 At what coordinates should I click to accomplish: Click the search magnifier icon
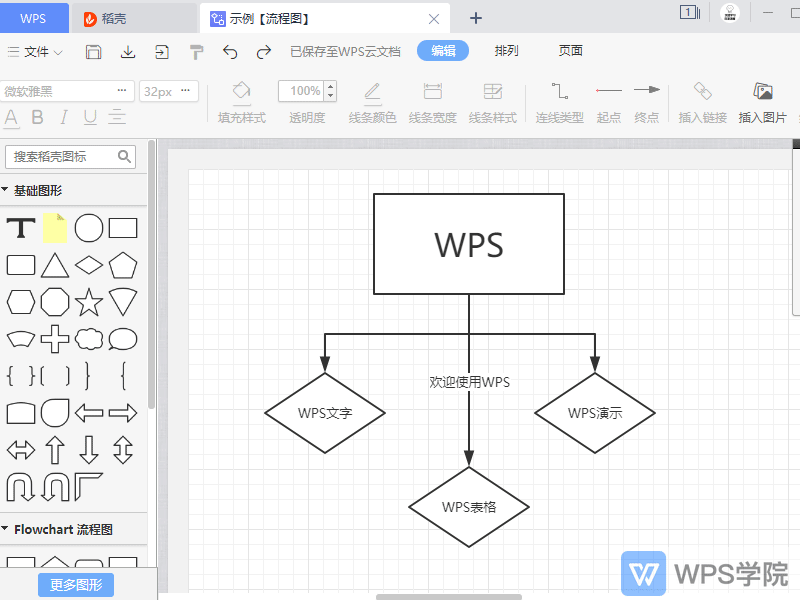124,157
